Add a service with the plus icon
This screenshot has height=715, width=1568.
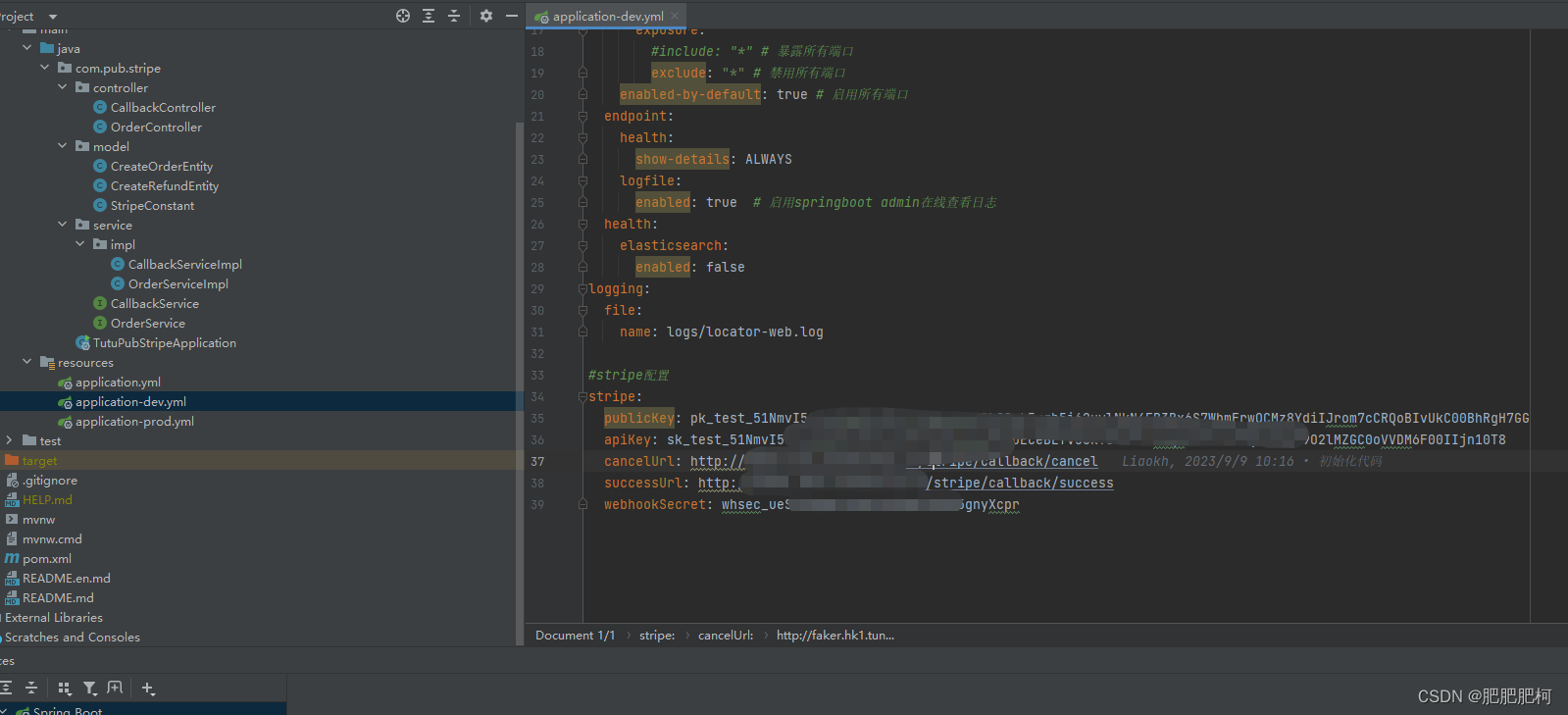(148, 688)
